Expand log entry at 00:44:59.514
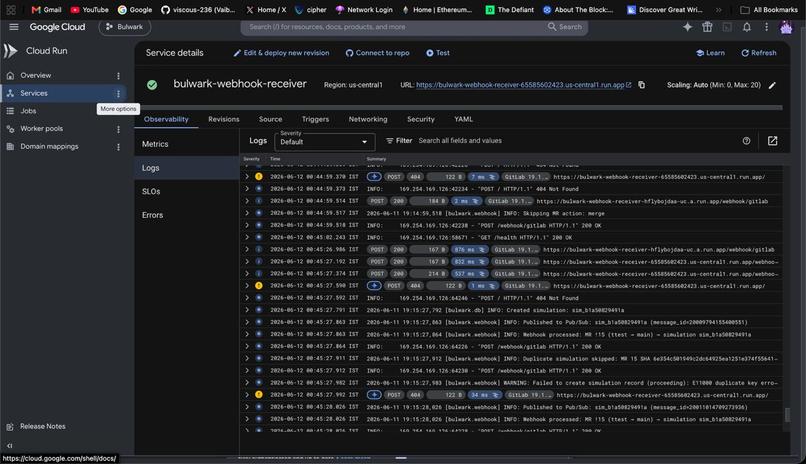Screen dimensions: 806x464 click(x=247, y=201)
